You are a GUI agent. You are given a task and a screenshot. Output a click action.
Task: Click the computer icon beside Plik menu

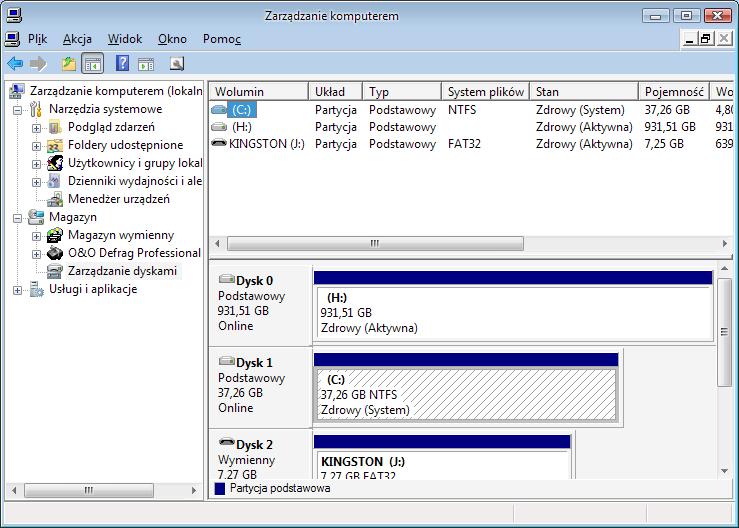coord(13,39)
